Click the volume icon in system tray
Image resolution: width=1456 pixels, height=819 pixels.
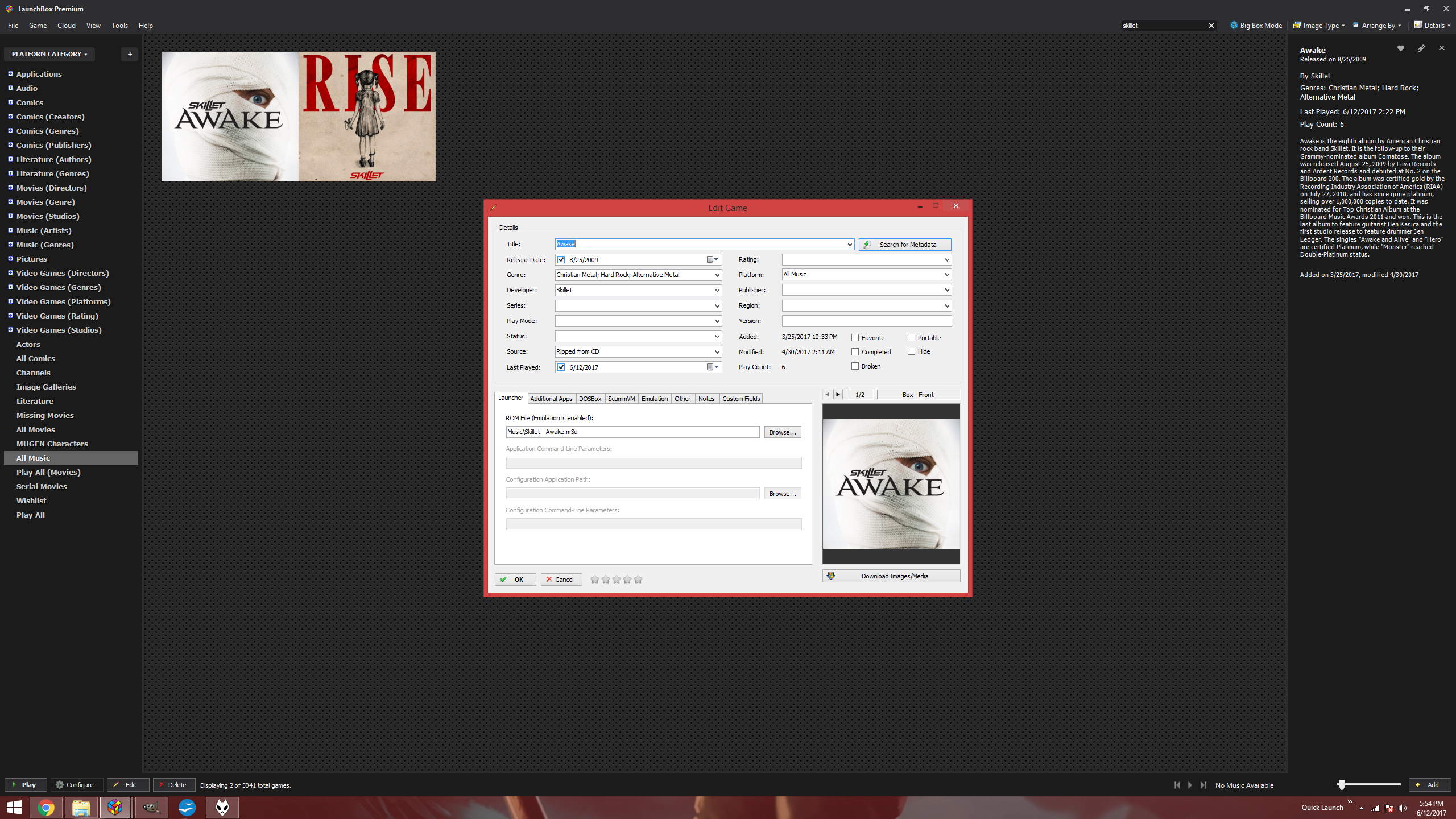pos(1403,808)
